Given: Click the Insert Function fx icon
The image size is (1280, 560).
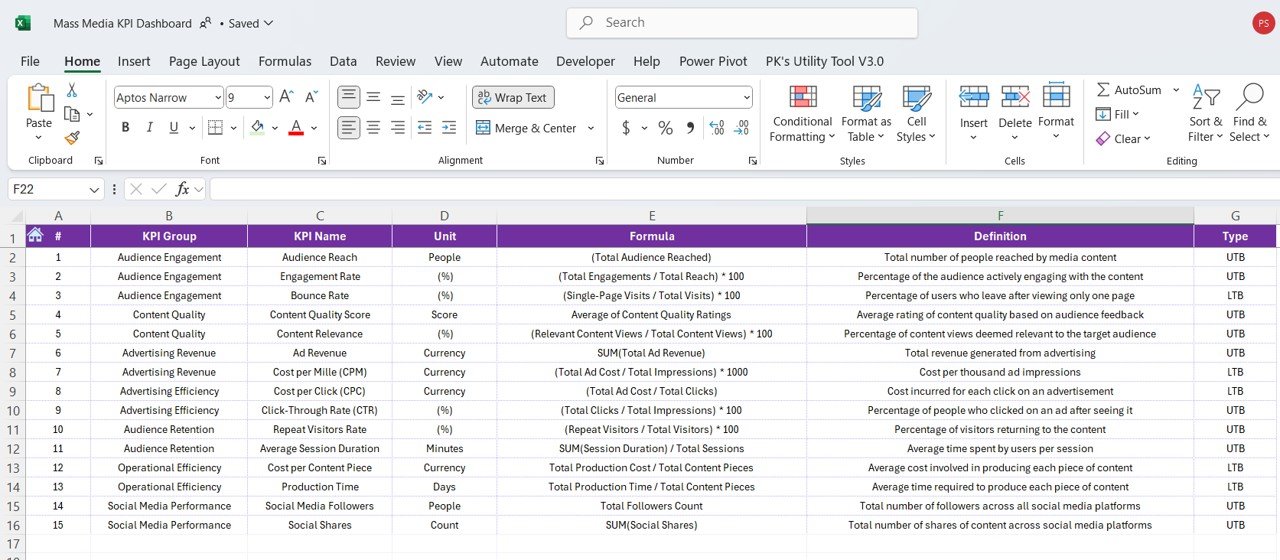Looking at the screenshot, I should 183,189.
